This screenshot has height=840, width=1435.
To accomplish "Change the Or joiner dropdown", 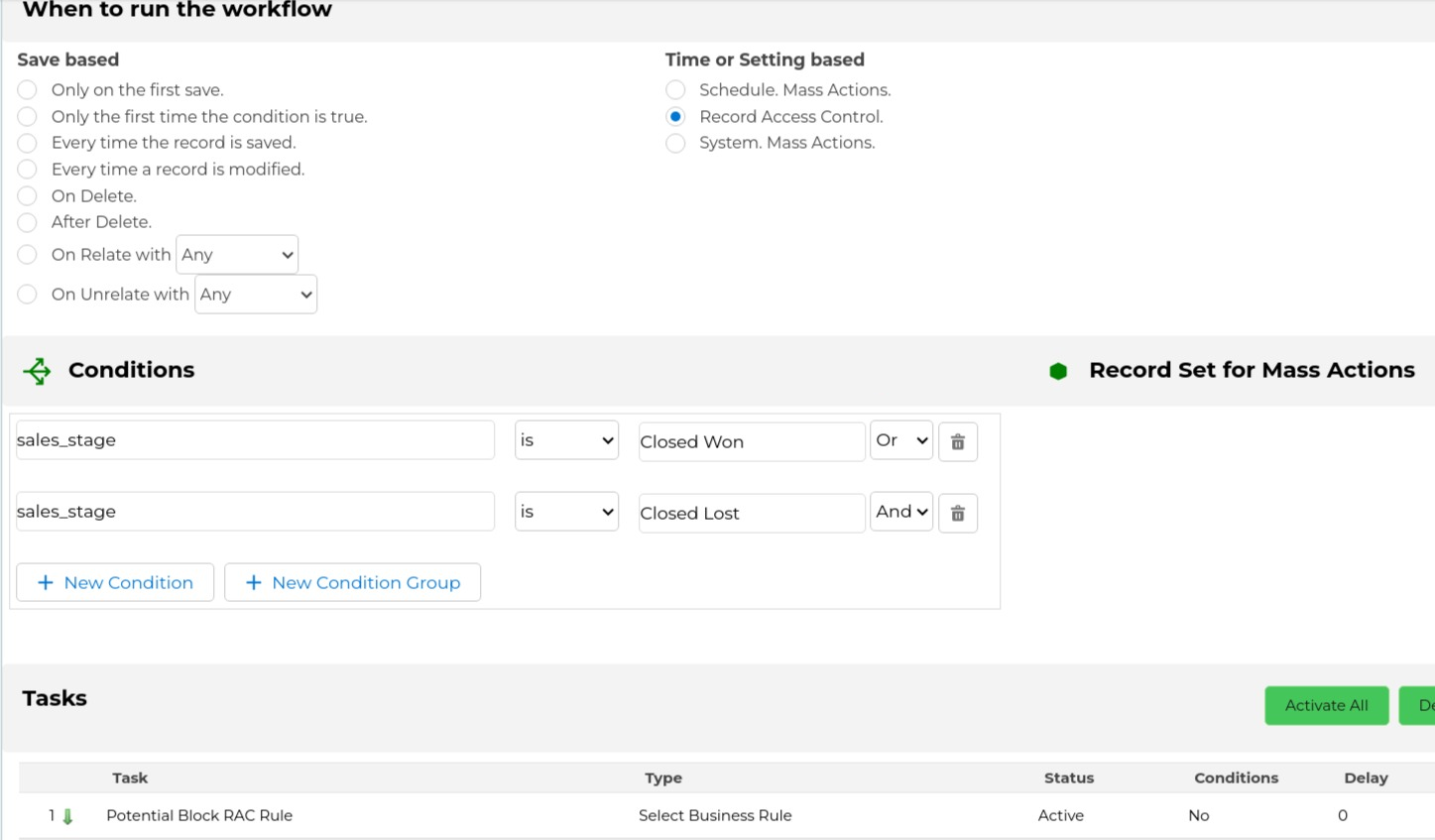I will point(901,440).
